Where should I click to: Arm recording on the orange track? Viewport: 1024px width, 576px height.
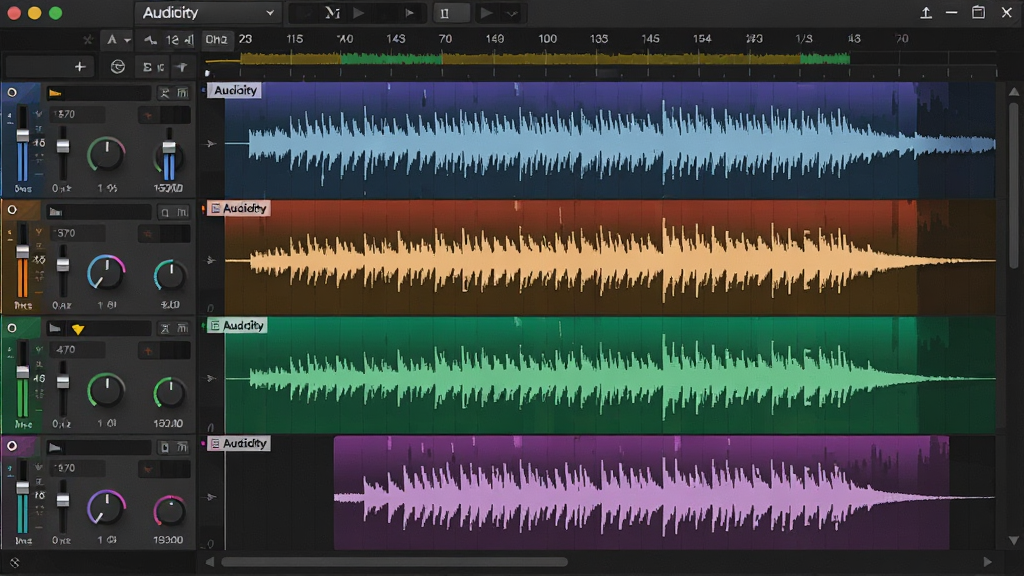coord(12,210)
